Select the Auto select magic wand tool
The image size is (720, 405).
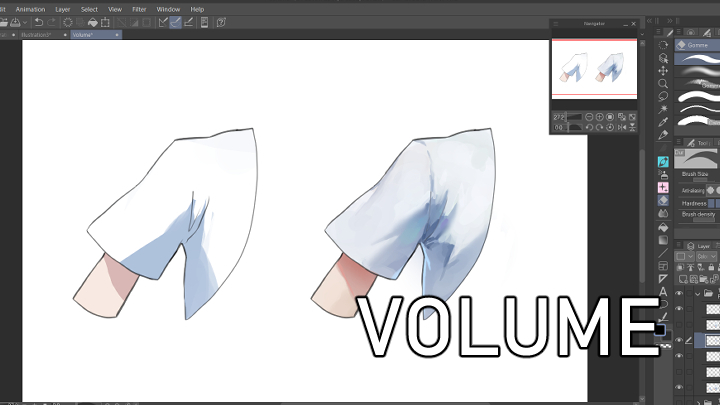click(663, 109)
